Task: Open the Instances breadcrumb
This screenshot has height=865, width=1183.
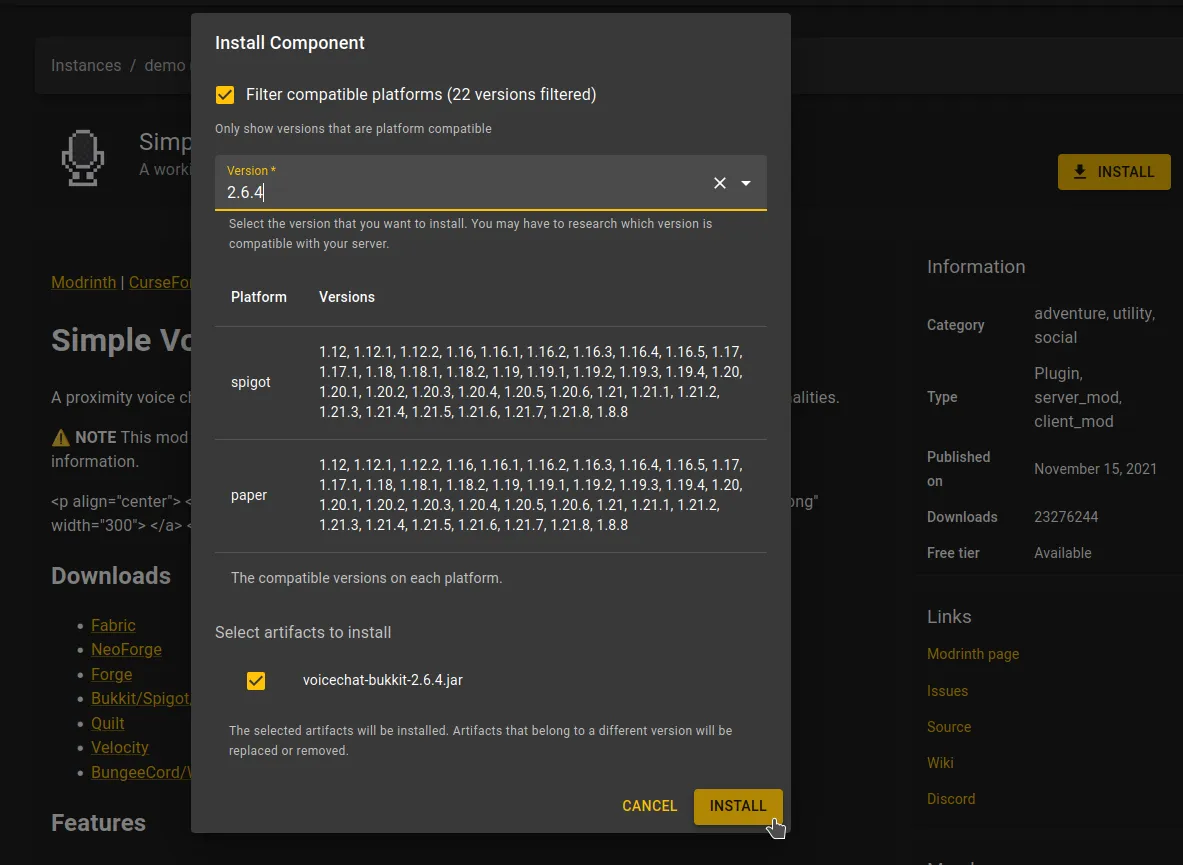Action: click(x=86, y=66)
